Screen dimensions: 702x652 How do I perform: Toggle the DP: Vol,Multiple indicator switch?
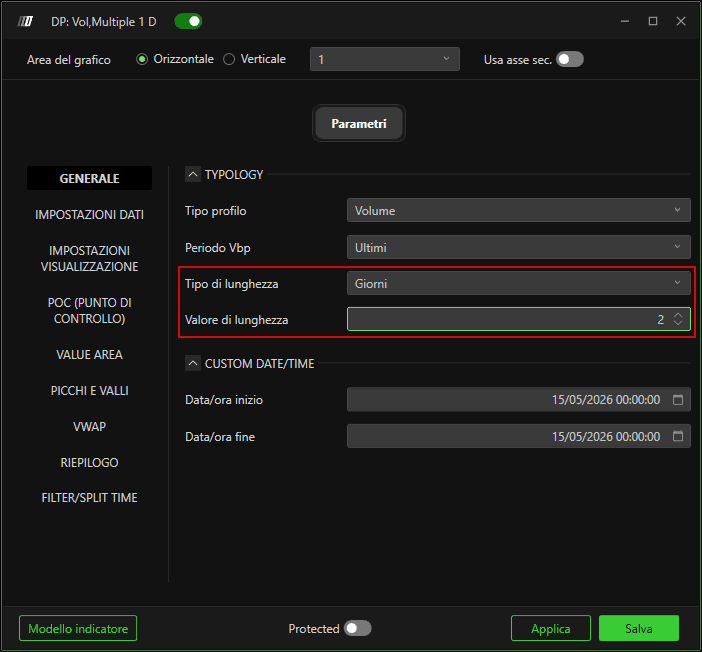click(x=188, y=21)
